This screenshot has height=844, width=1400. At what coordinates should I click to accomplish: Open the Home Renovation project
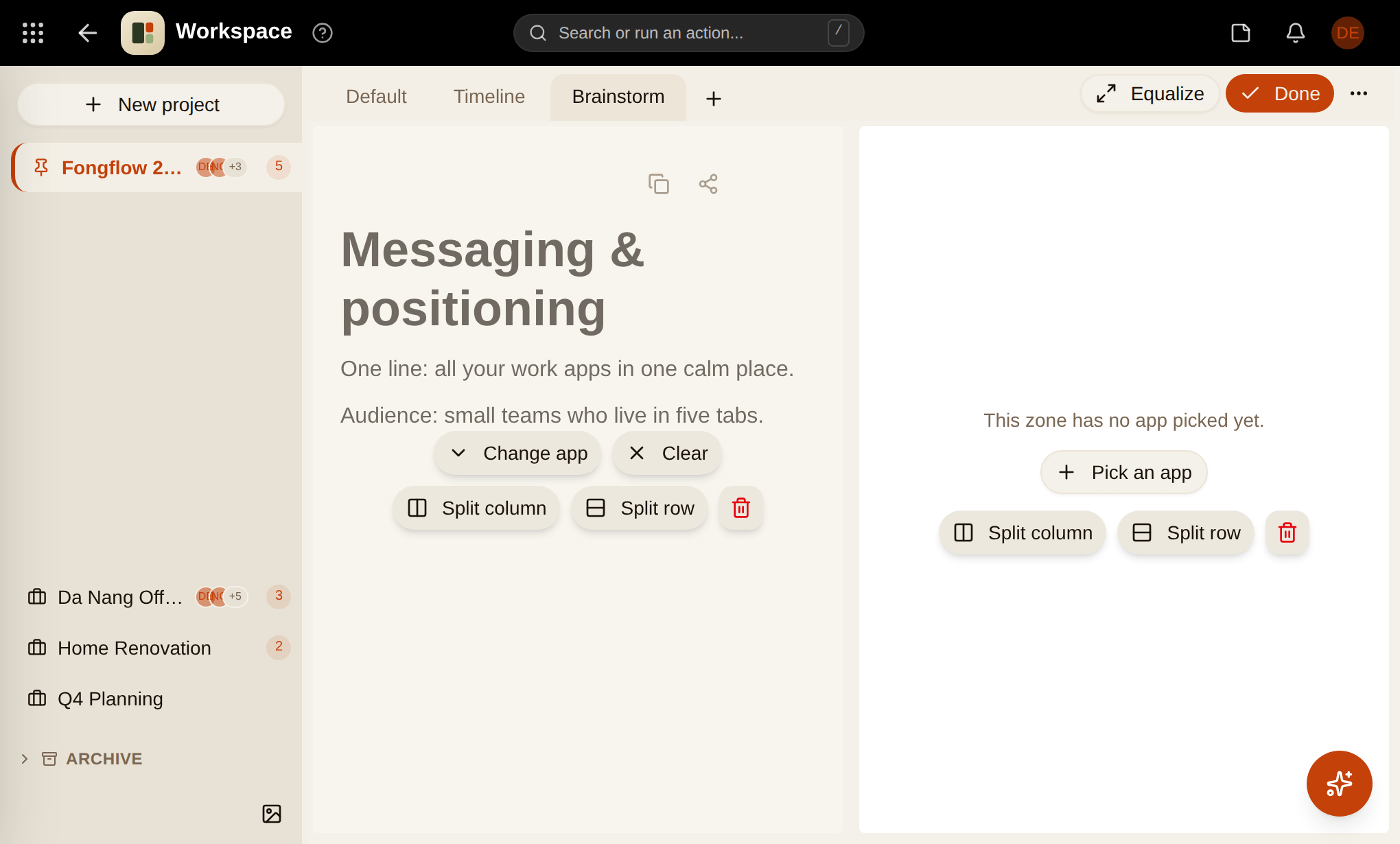(x=158, y=648)
